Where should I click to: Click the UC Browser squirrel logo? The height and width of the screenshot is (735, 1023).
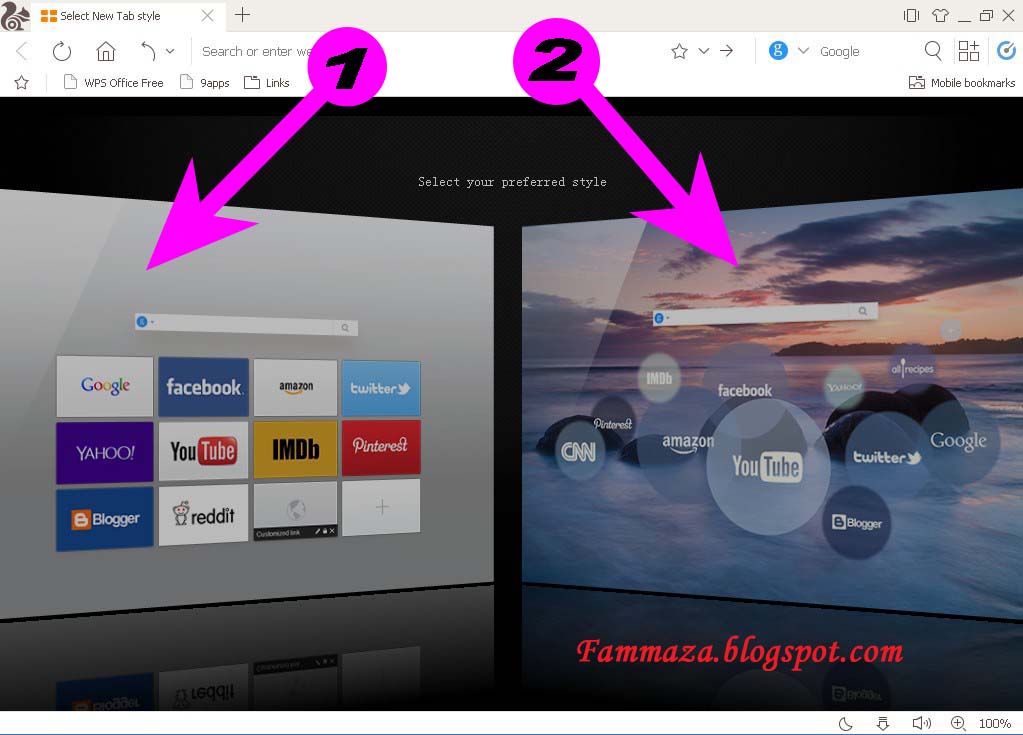(x=14, y=16)
